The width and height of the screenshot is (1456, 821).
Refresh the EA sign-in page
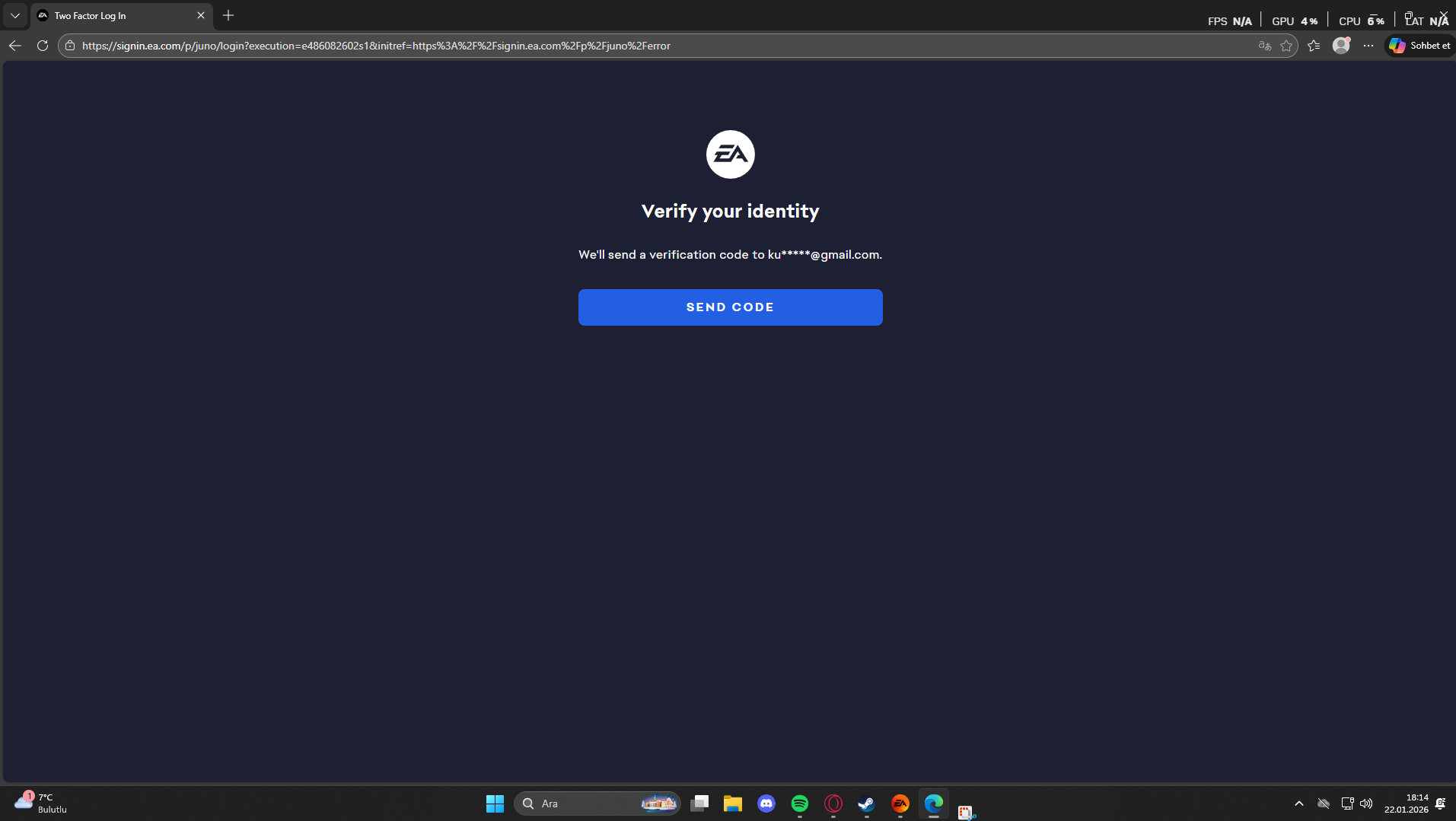point(43,46)
